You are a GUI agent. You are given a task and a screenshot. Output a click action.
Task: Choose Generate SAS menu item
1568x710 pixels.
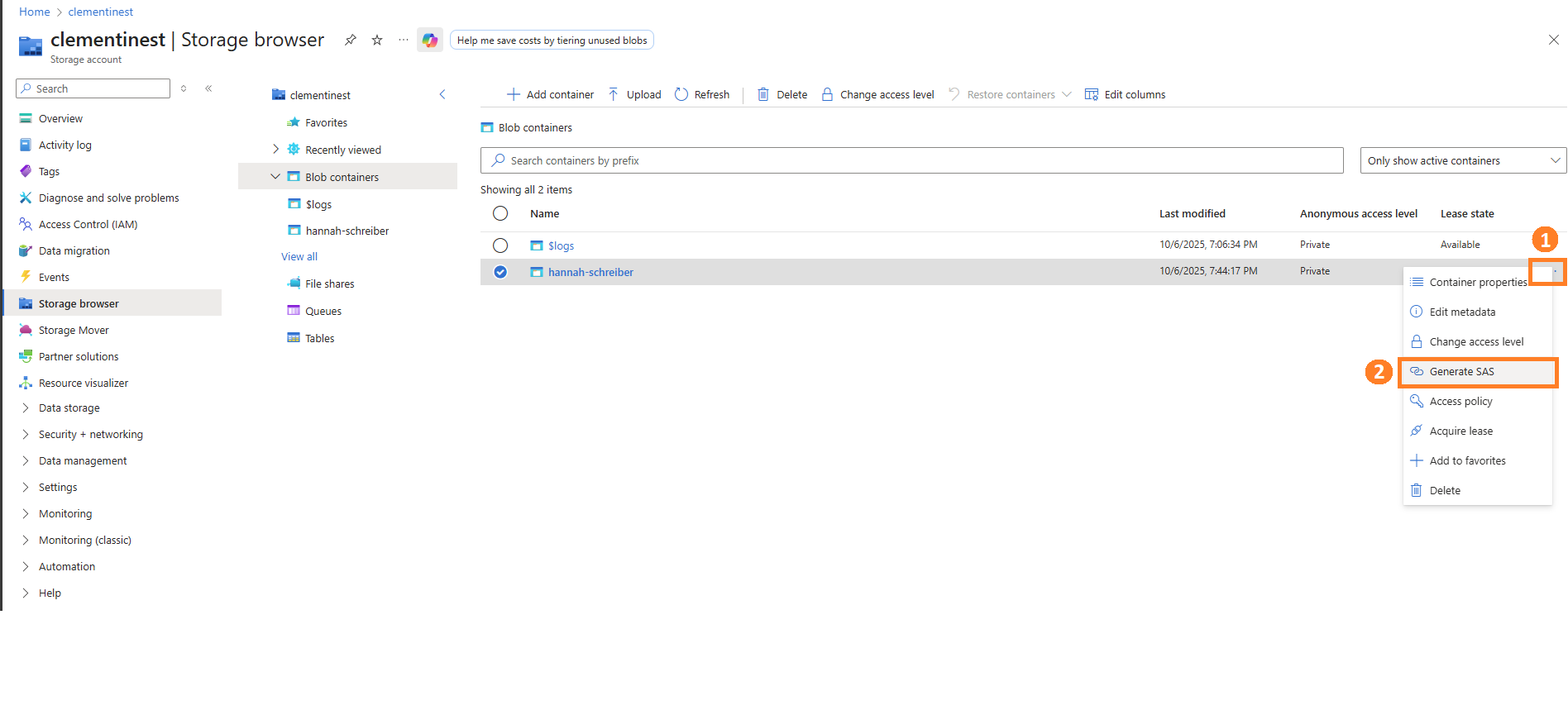tap(1478, 371)
